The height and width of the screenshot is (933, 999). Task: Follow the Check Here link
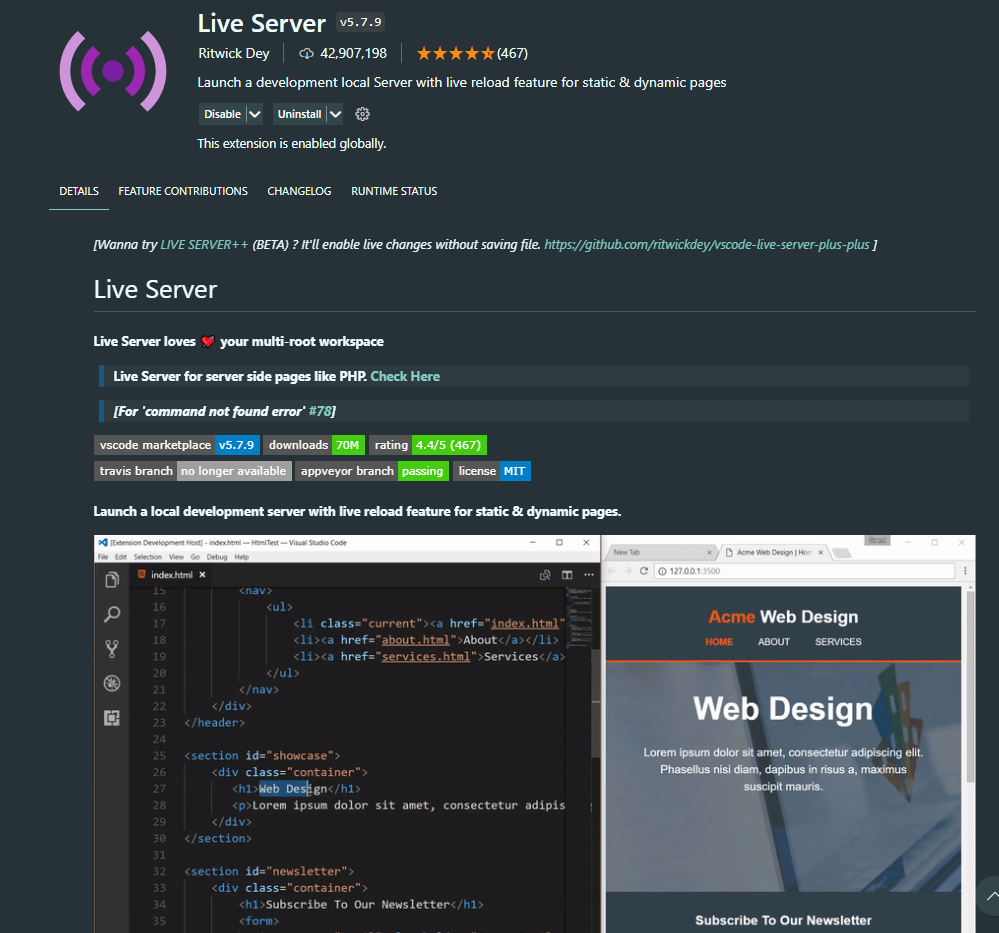405,377
